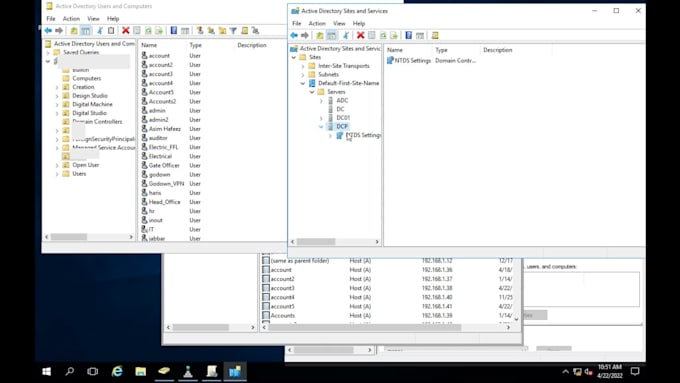Open Internet Explorer from the taskbar

click(117, 371)
